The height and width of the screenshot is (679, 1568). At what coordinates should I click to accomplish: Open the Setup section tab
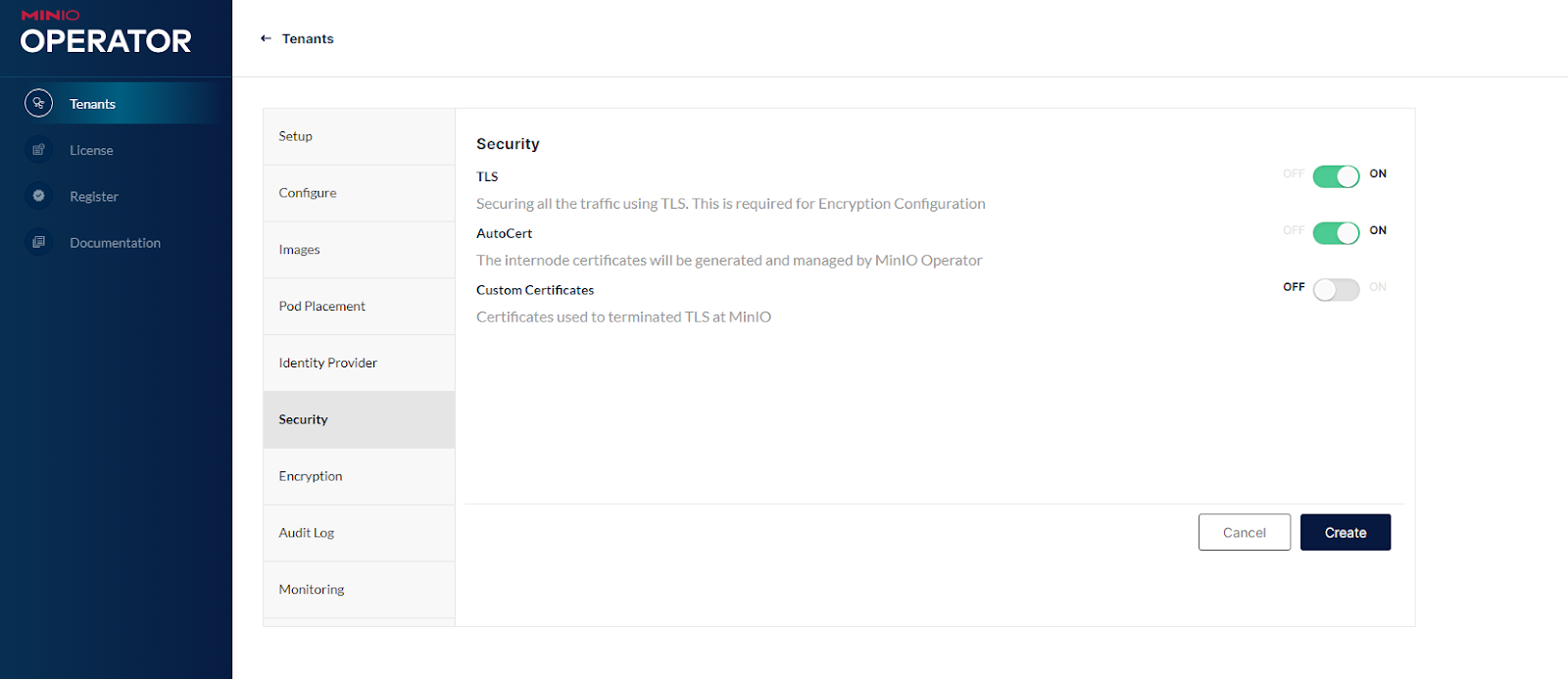(x=359, y=136)
